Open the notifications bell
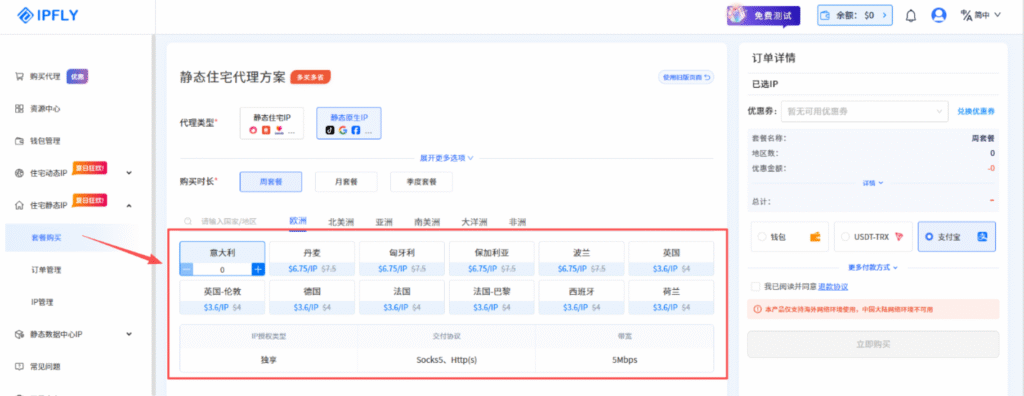 (911, 16)
